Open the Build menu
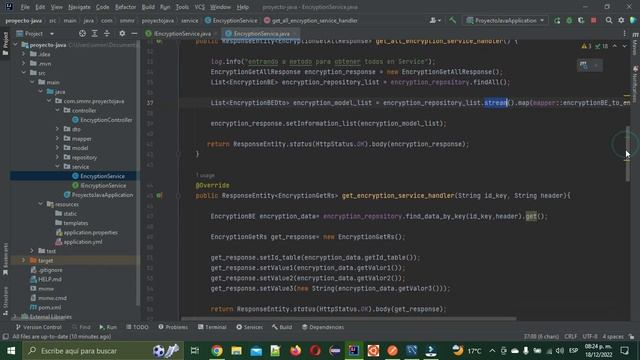 (148, 7)
